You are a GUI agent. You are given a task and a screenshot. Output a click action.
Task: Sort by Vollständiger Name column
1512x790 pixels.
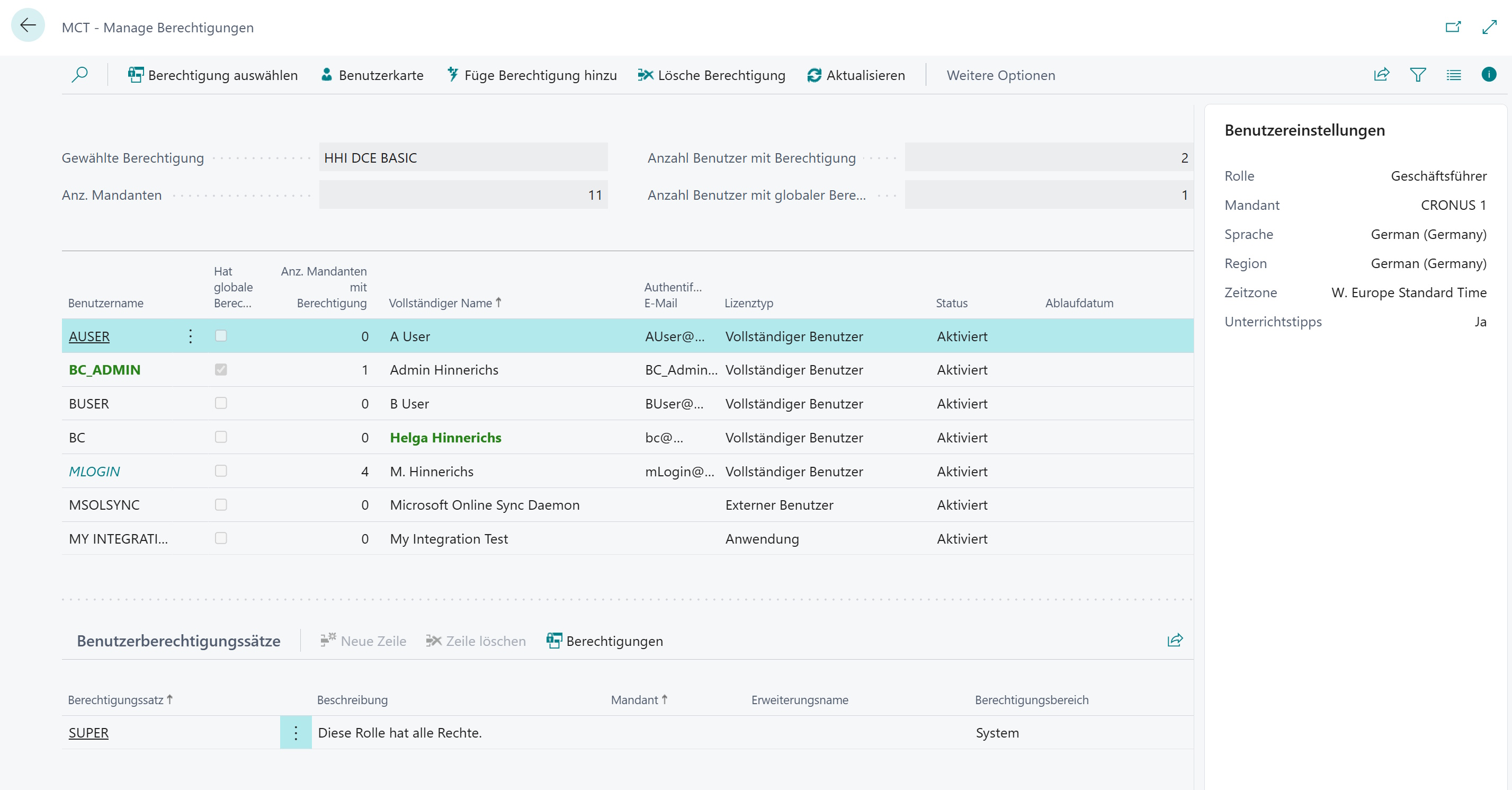[x=445, y=303]
